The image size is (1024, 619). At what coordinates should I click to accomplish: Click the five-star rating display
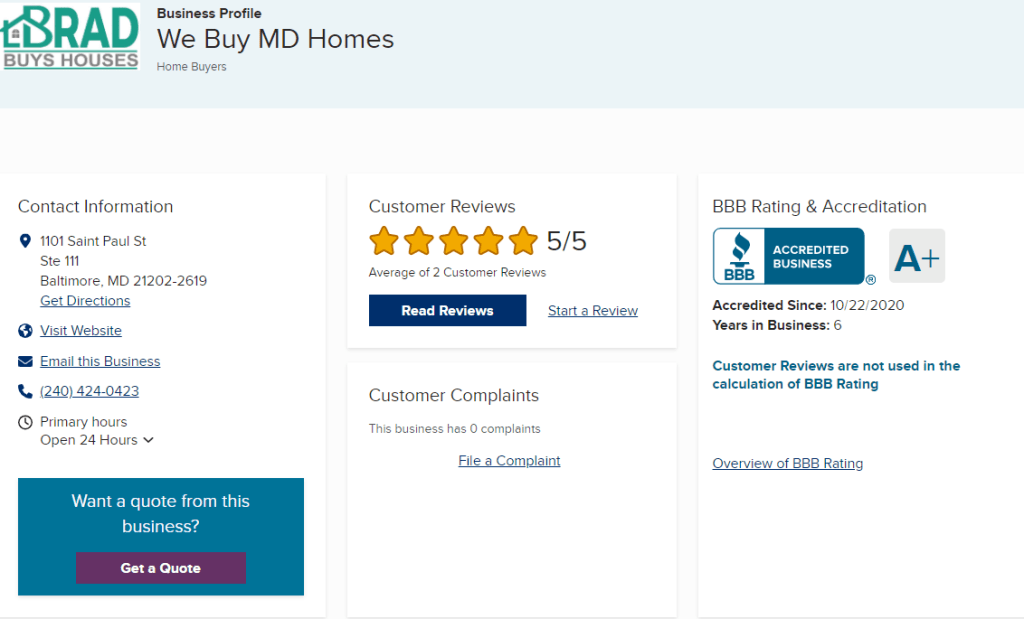coord(453,241)
